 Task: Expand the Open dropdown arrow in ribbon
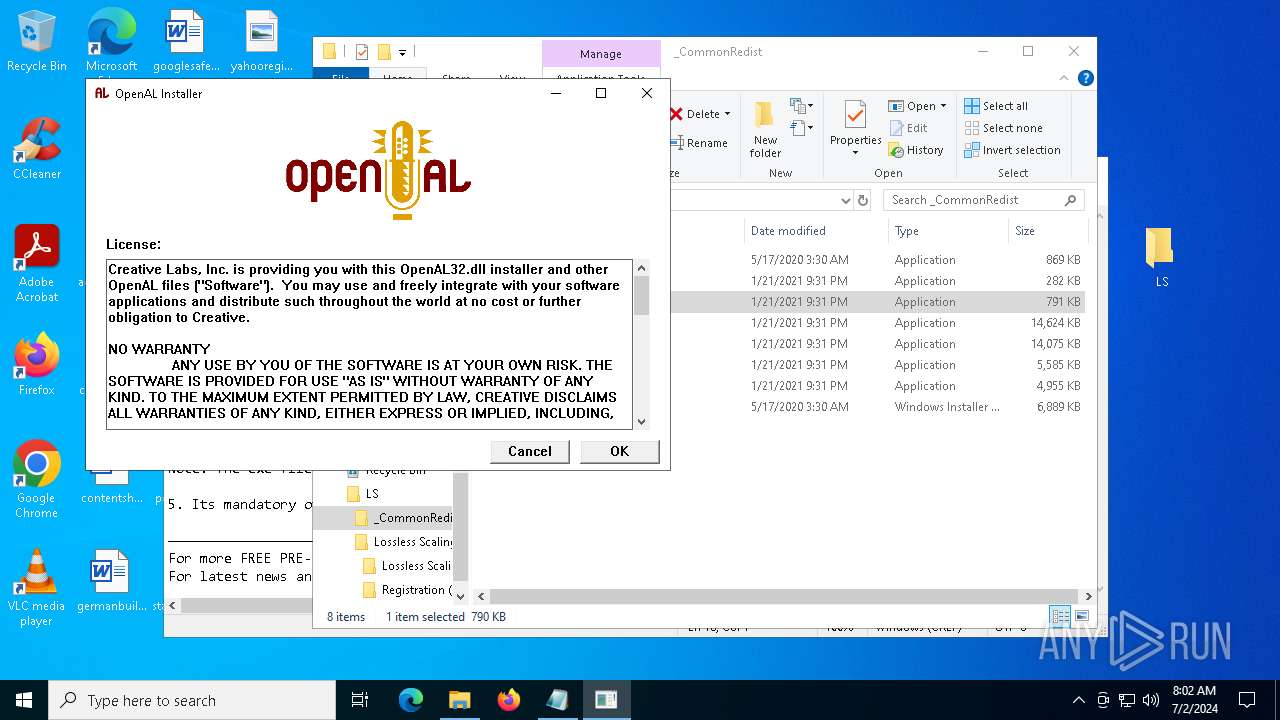(x=943, y=106)
